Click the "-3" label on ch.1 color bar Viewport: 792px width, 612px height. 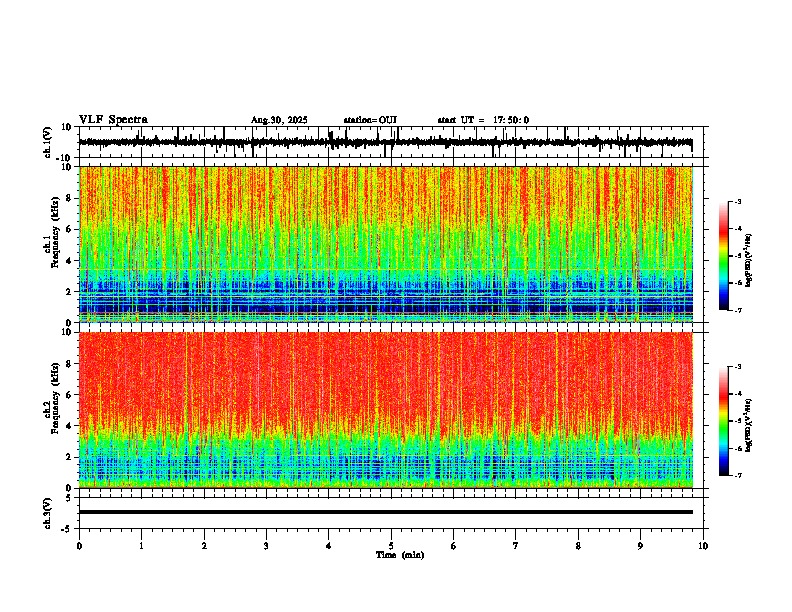(737, 201)
